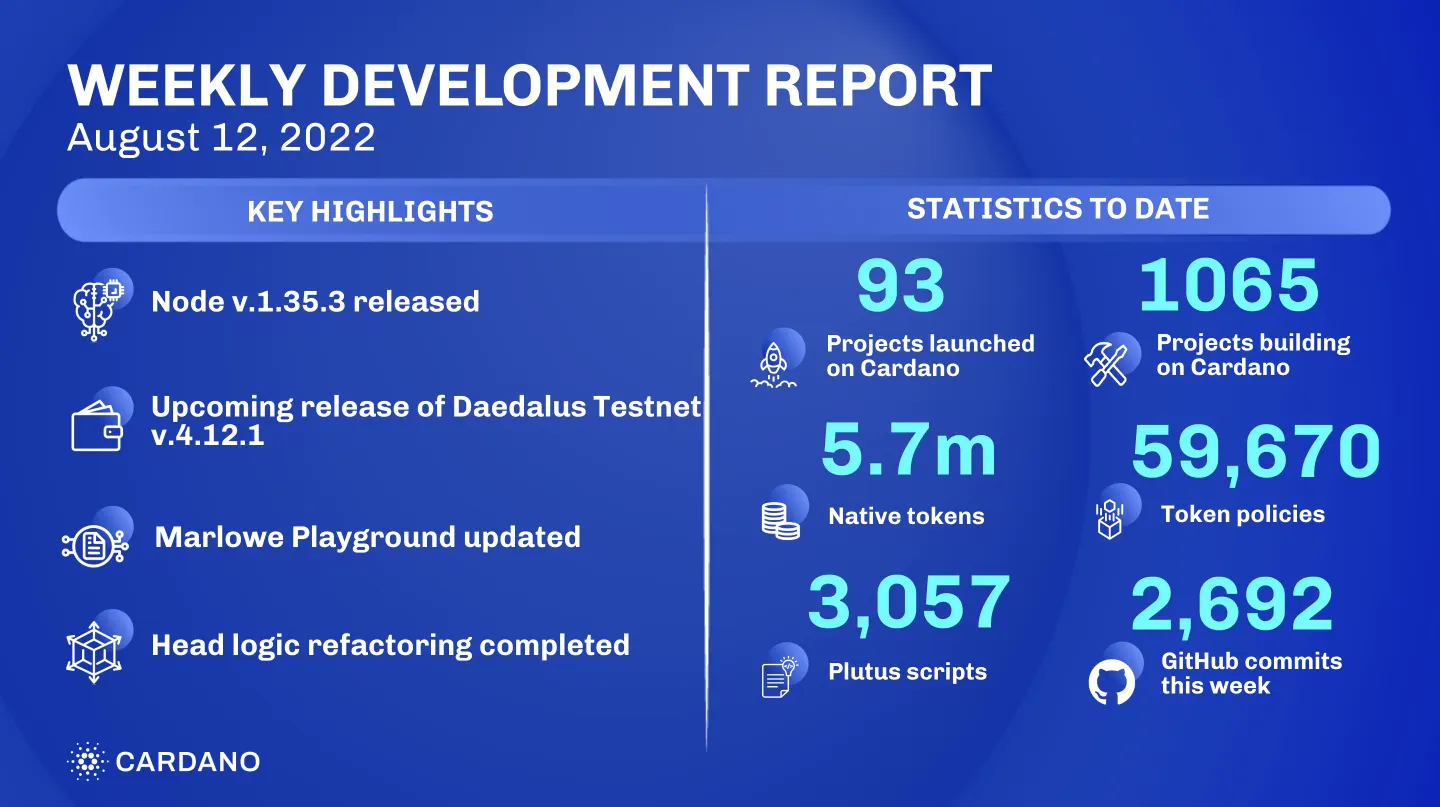Click the 3,057 figure
The image size is (1440, 807).
click(x=908, y=603)
